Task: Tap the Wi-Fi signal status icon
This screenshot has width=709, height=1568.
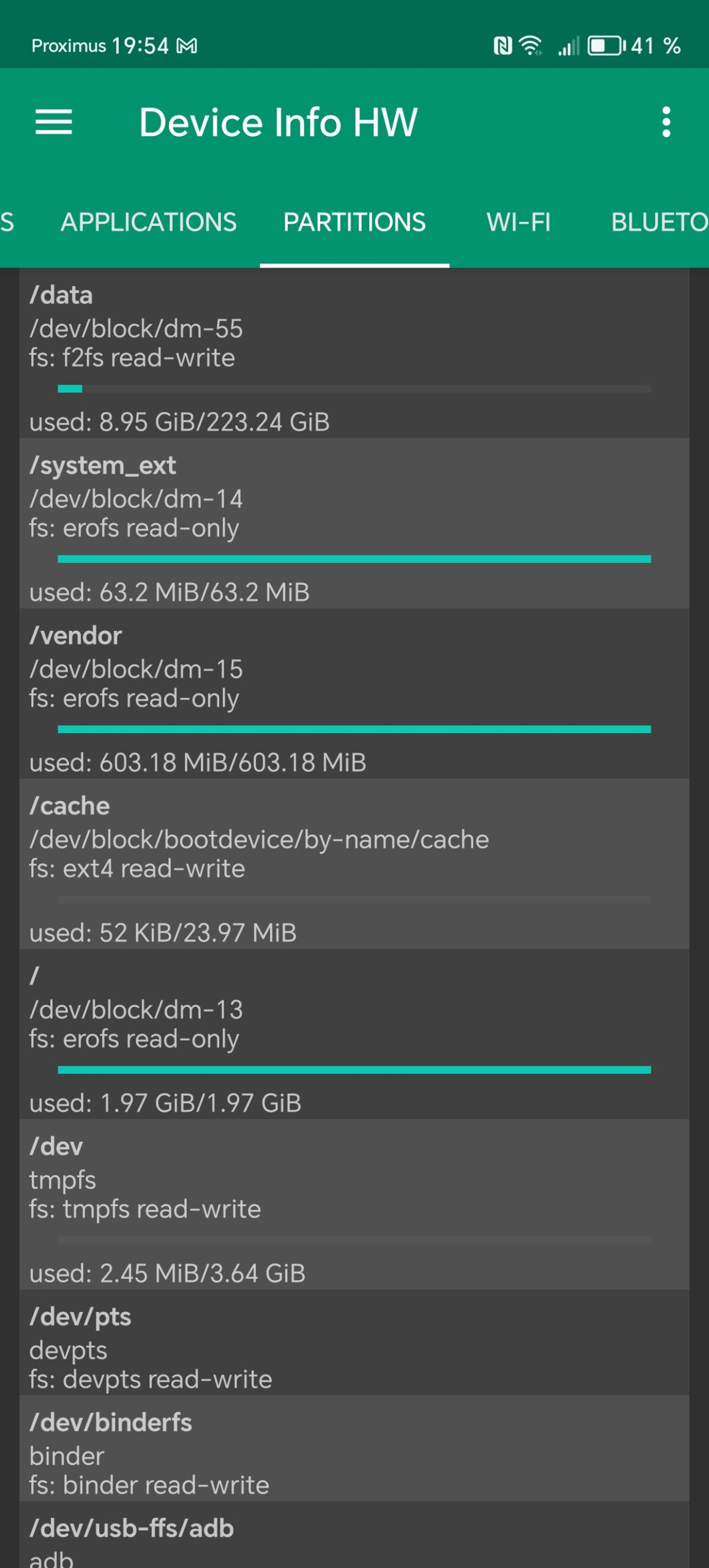Action: tap(530, 46)
